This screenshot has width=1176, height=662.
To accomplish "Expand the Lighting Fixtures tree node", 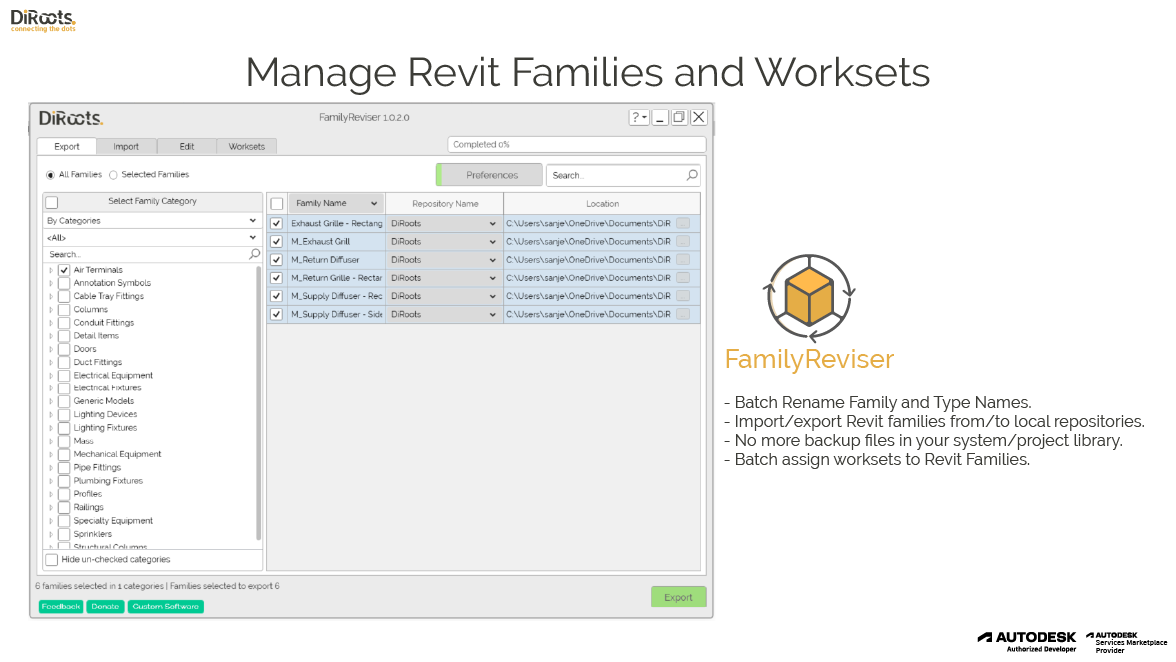I will [x=51, y=428].
